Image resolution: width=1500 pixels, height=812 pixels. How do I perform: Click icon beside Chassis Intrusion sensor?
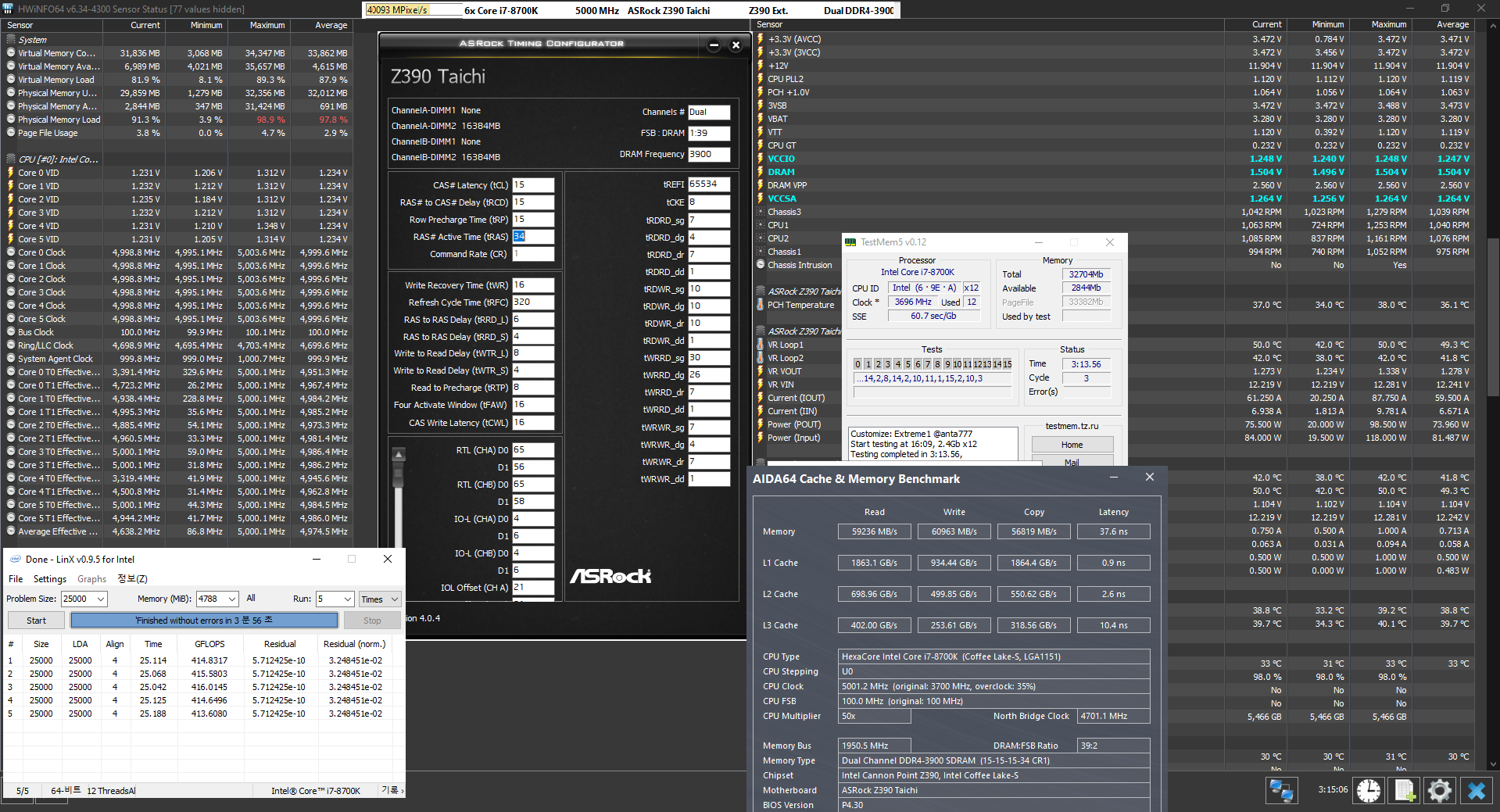tap(761, 265)
